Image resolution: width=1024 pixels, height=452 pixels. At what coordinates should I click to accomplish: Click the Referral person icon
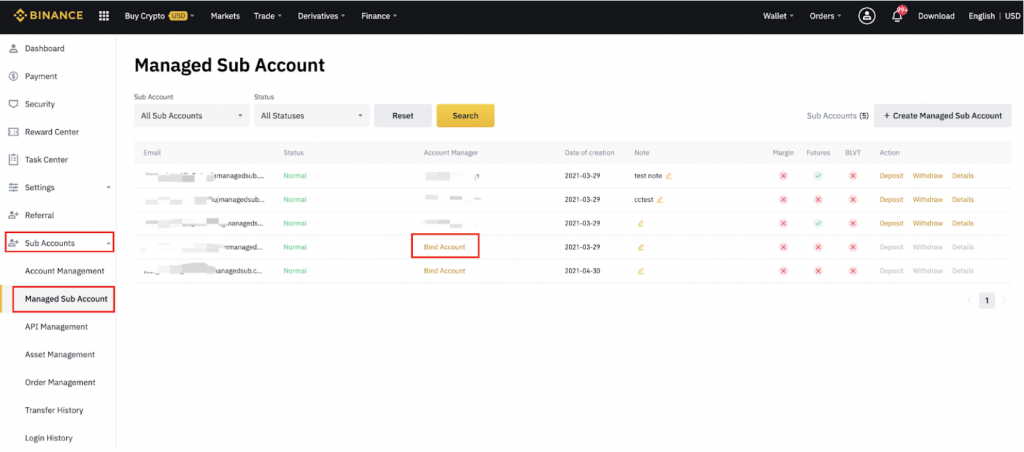(x=13, y=215)
